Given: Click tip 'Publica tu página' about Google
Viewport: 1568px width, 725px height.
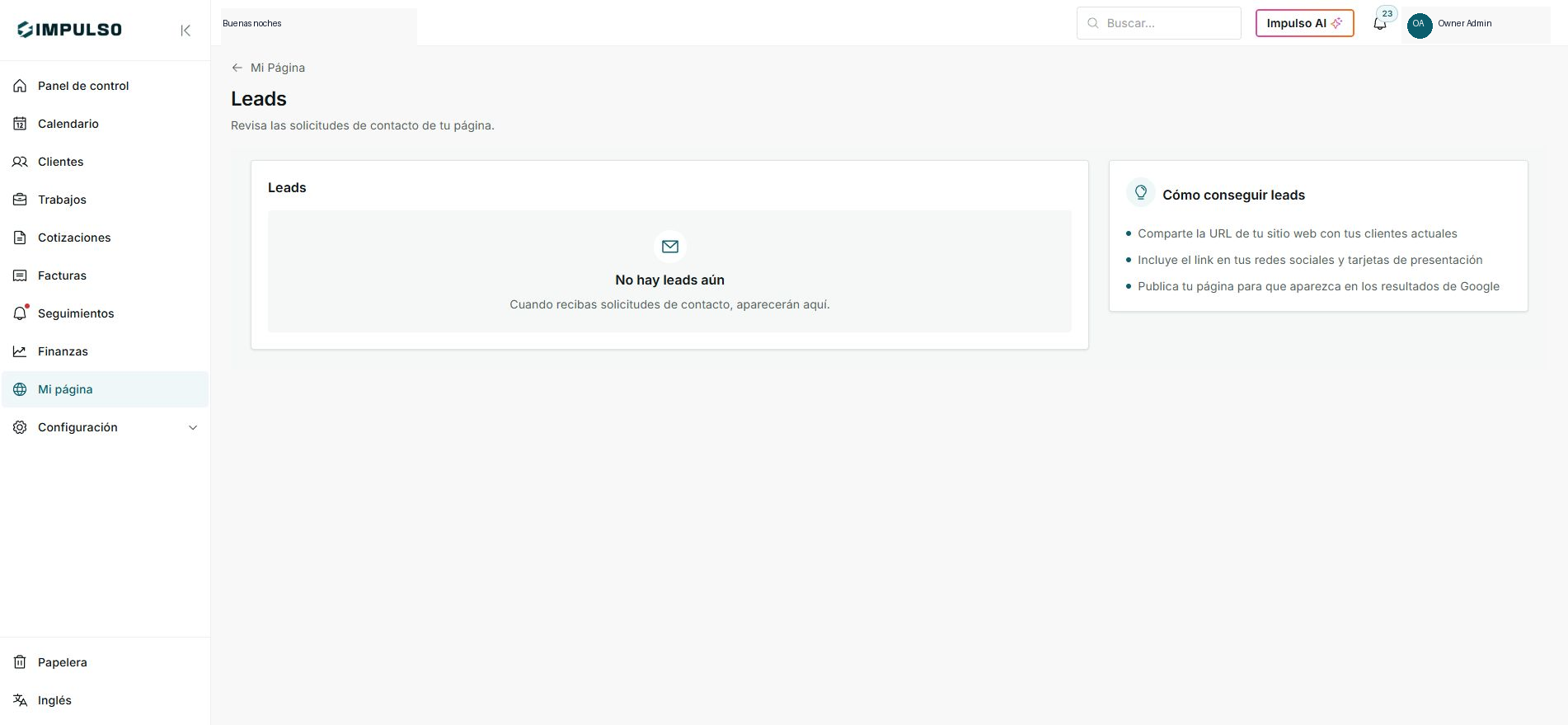Looking at the screenshot, I should coord(1318,286).
